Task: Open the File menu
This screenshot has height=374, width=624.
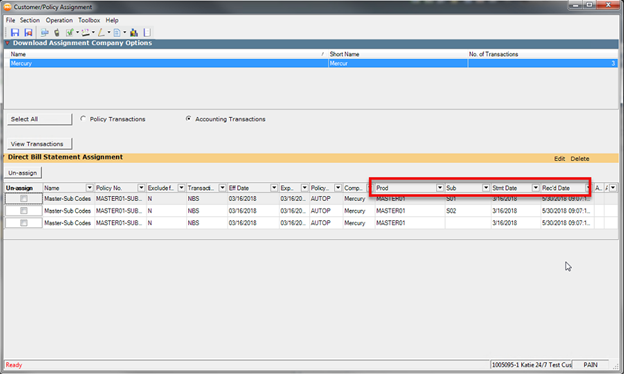Action: 10,20
